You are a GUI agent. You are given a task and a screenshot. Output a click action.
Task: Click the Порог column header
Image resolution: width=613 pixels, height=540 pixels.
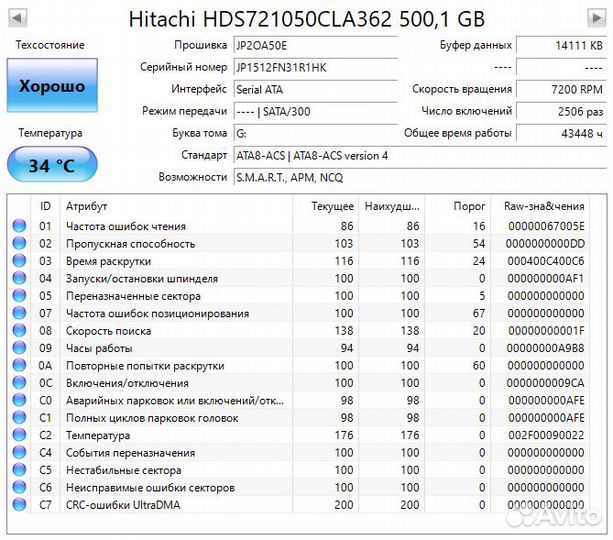tap(457, 206)
